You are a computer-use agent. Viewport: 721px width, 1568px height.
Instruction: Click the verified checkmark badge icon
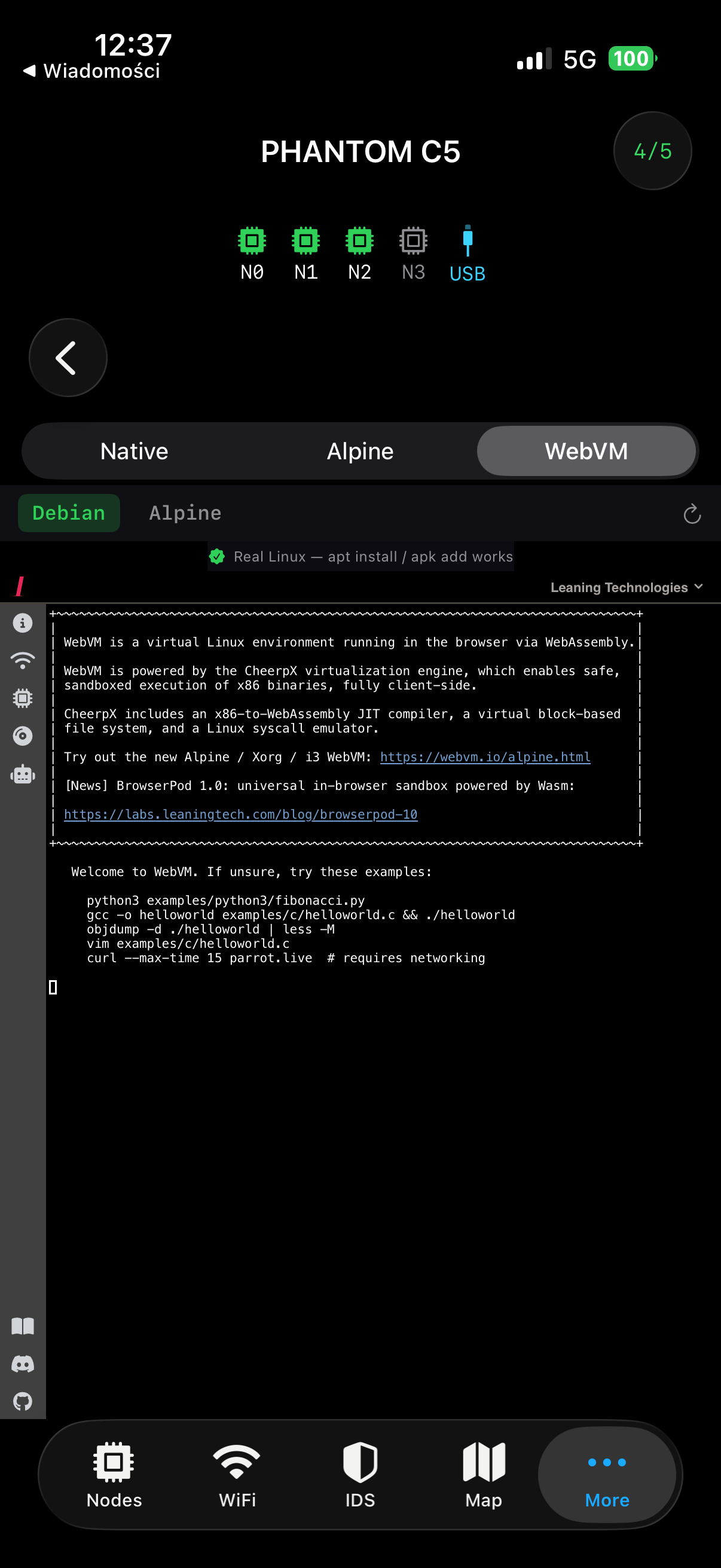(216, 556)
